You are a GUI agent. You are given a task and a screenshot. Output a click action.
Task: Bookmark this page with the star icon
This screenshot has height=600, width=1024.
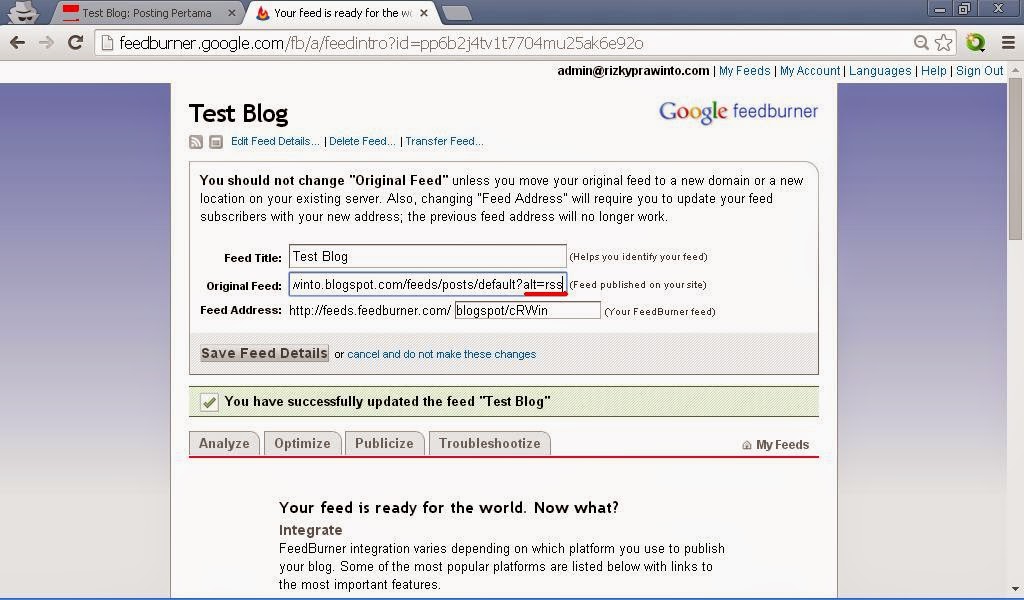point(943,43)
